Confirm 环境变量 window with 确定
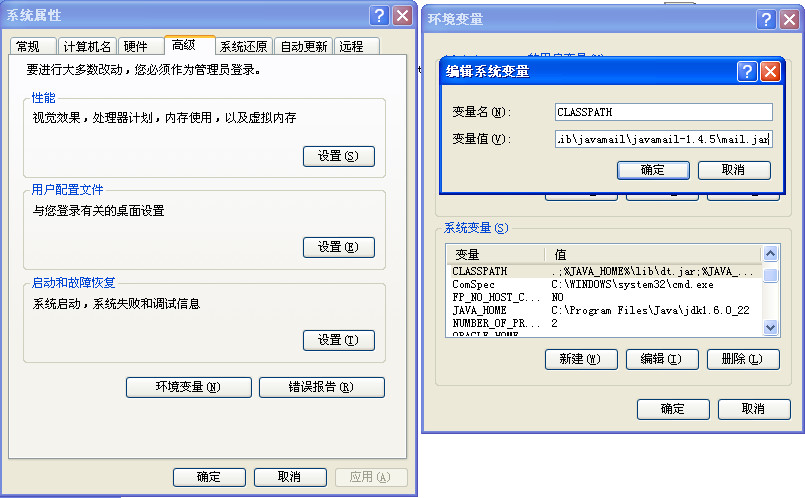Image resolution: width=805 pixels, height=498 pixels. pos(673,409)
